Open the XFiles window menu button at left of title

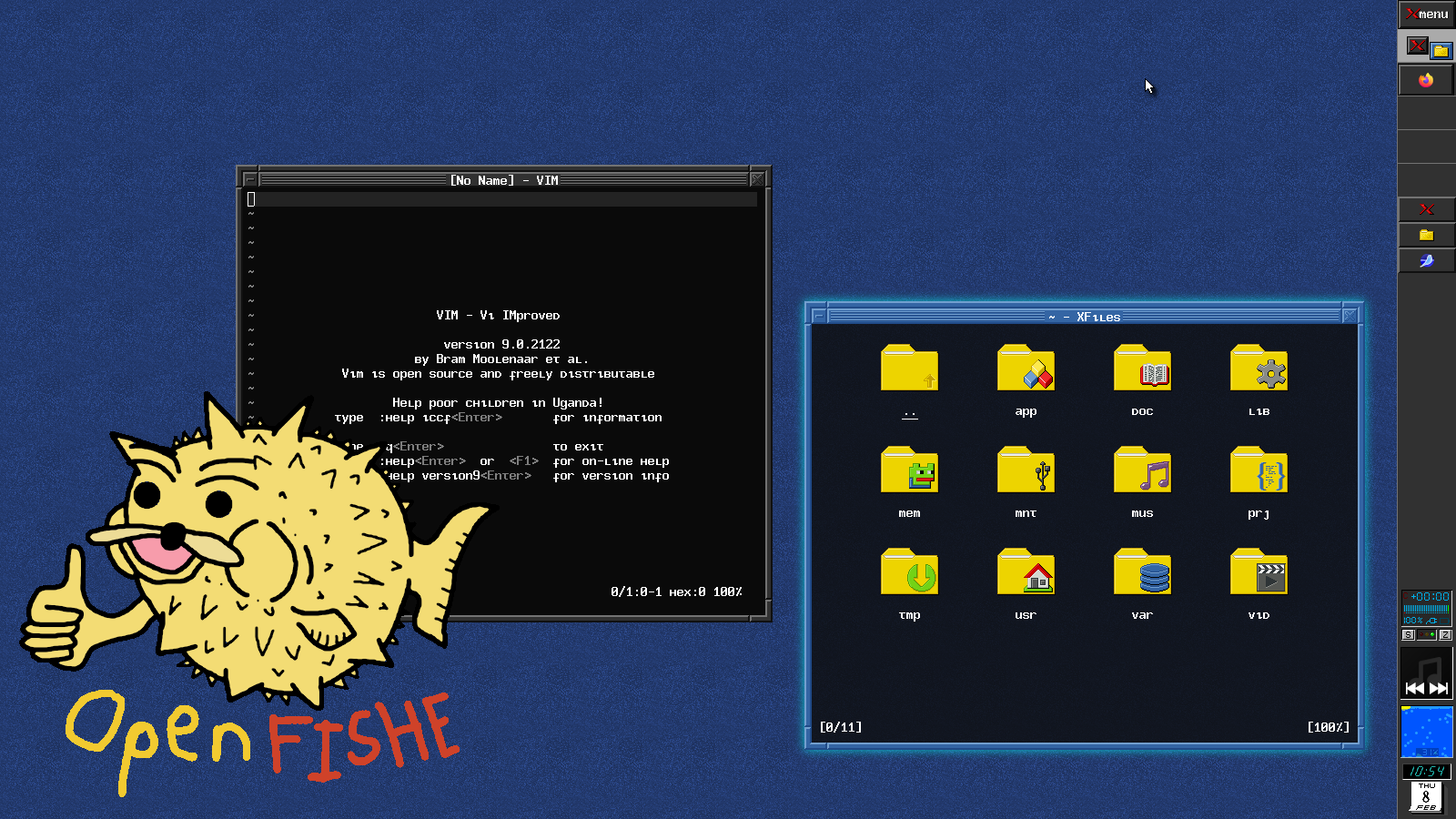(x=819, y=317)
